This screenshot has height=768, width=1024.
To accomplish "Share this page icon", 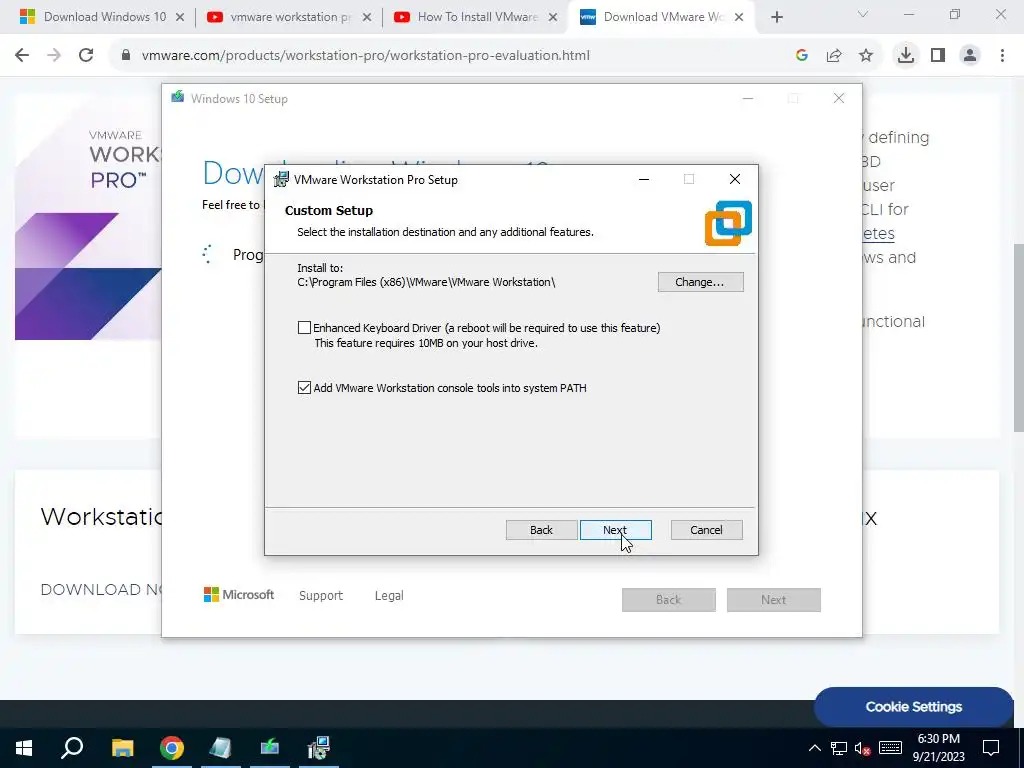I will (x=834, y=56).
